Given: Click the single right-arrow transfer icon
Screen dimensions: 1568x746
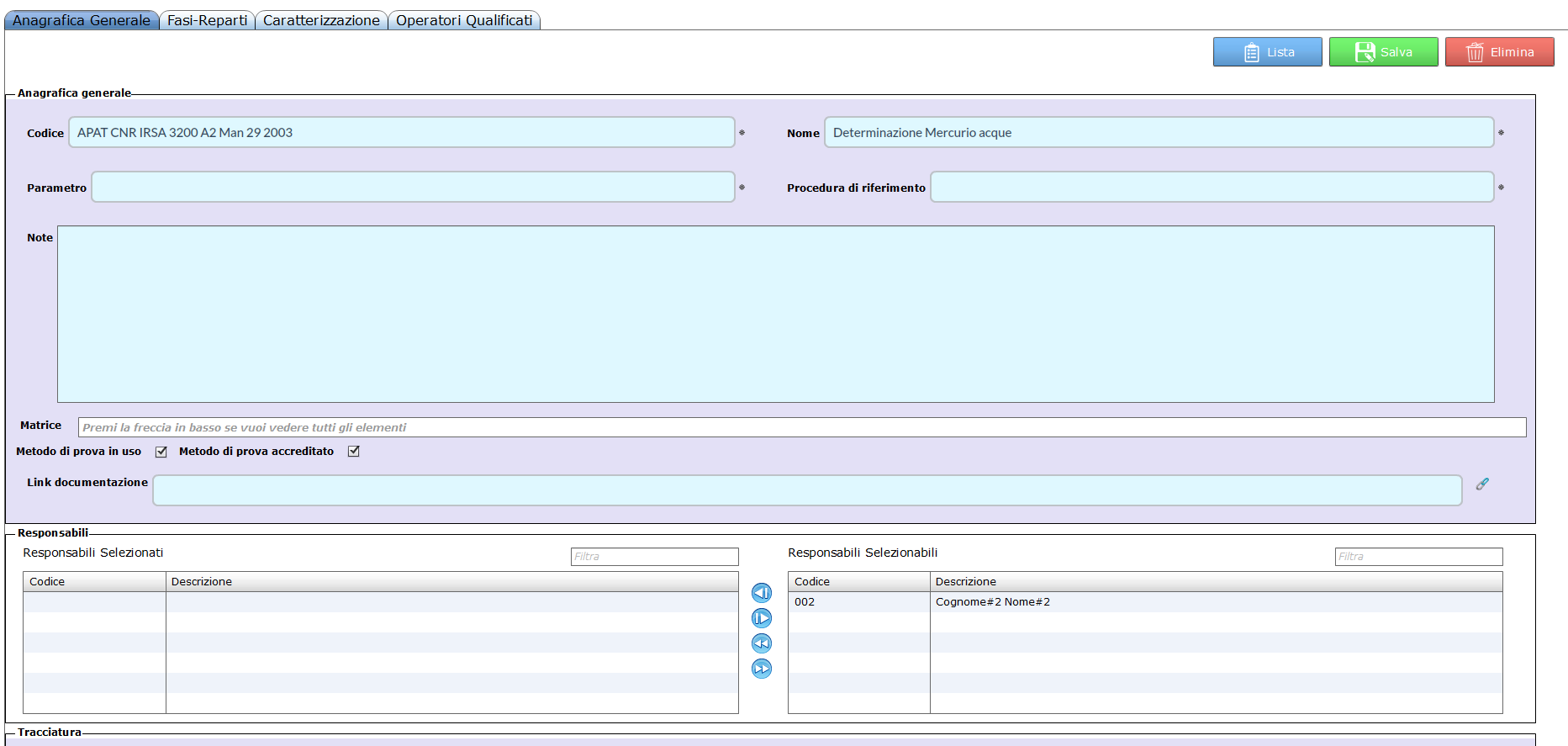Looking at the screenshot, I should [762, 618].
